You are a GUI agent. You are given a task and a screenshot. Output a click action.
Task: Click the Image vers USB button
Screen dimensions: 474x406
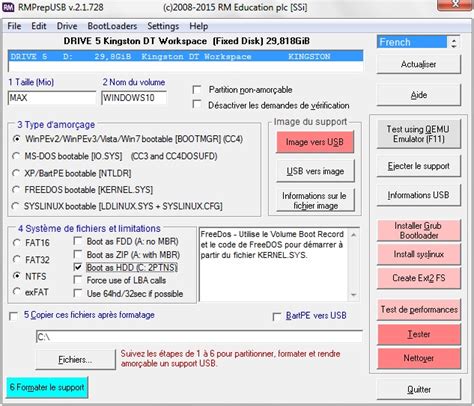[x=315, y=142]
